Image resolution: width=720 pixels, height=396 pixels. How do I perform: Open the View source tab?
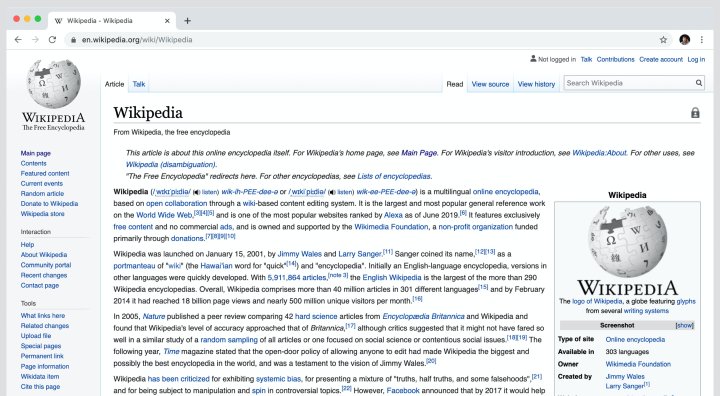point(490,84)
